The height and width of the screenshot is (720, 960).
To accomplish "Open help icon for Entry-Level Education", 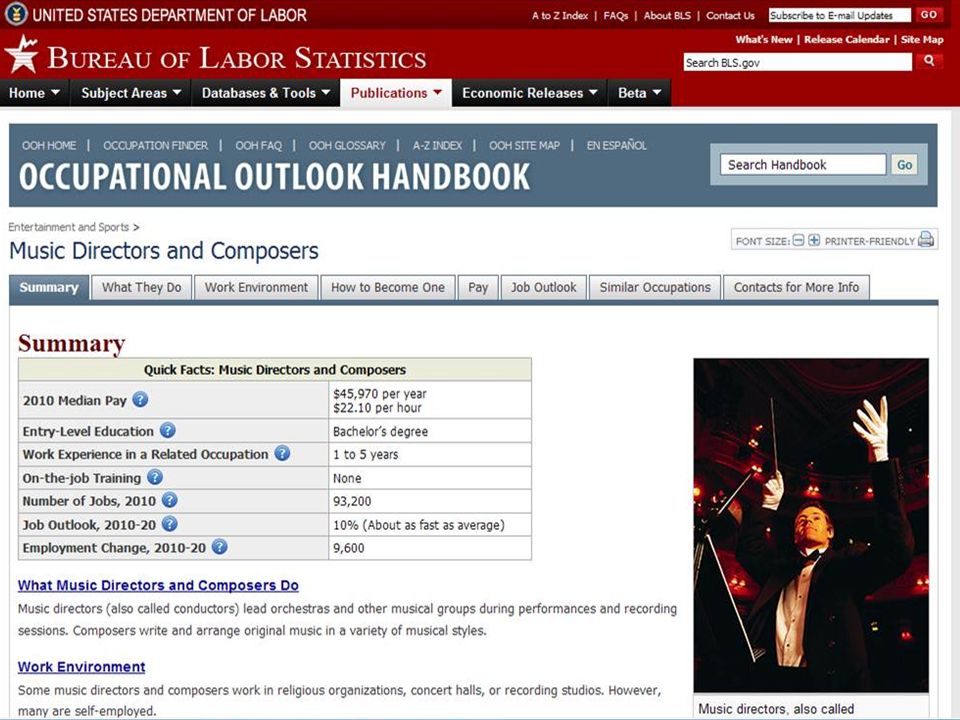I will click(x=168, y=430).
